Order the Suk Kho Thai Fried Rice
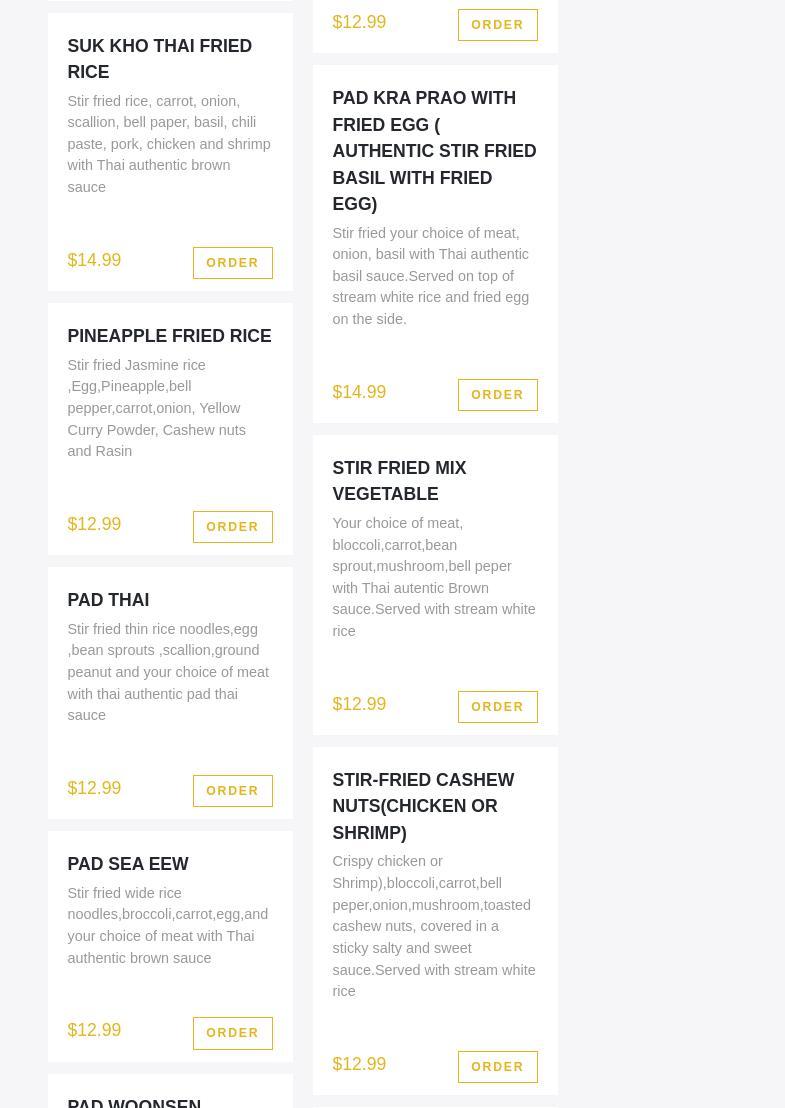 coord(232,263)
